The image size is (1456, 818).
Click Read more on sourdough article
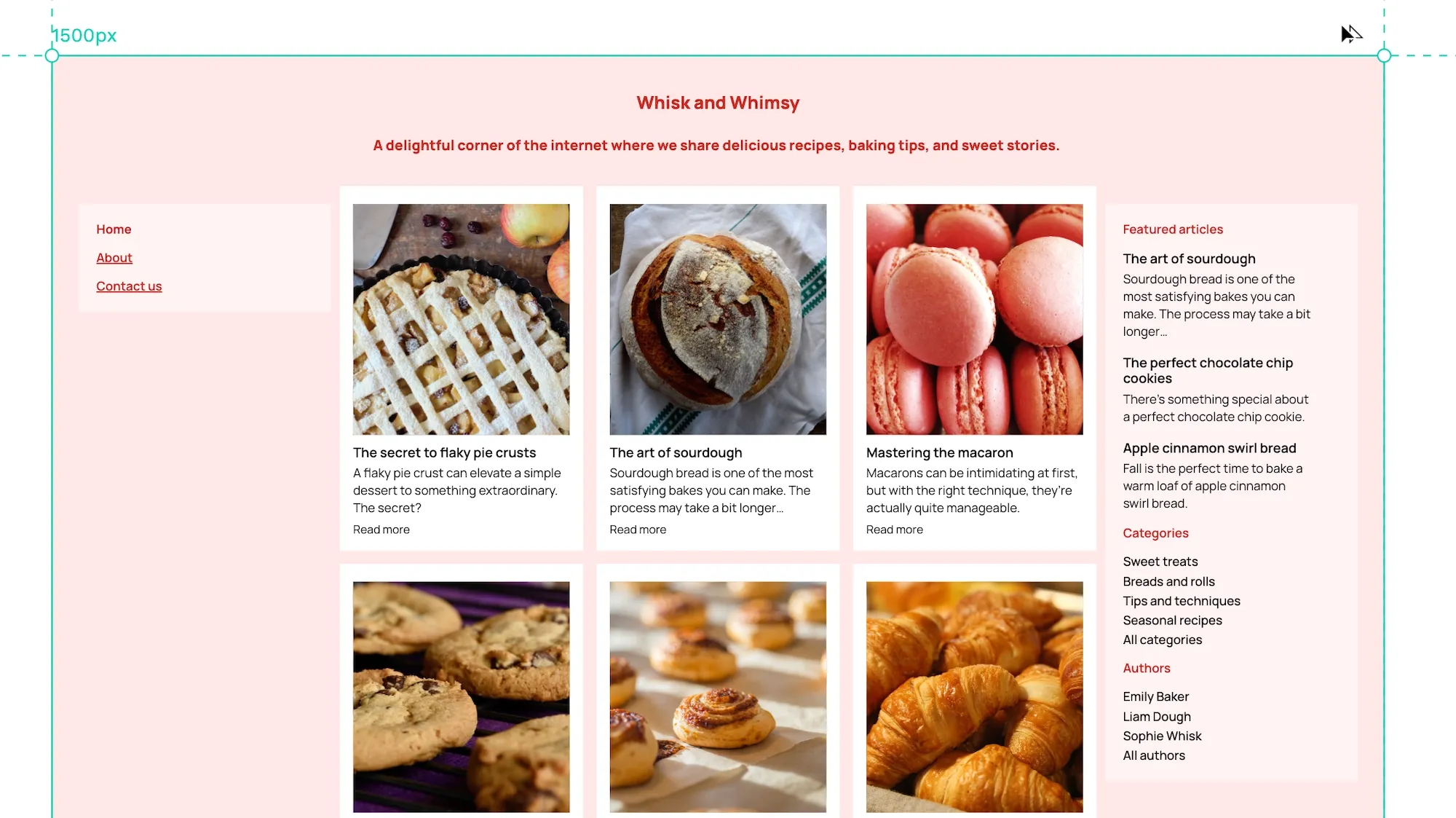[637, 529]
